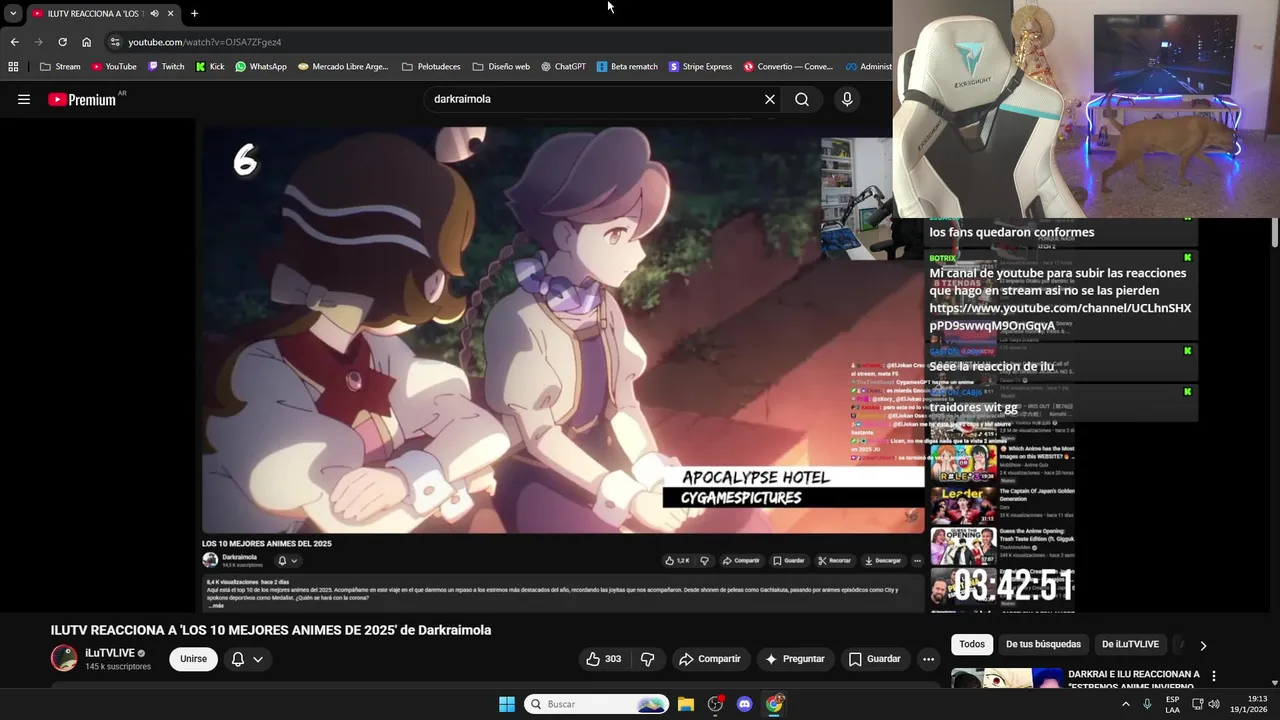Click the Preguntar ask button
This screenshot has height=720, width=1280.
click(x=794, y=659)
